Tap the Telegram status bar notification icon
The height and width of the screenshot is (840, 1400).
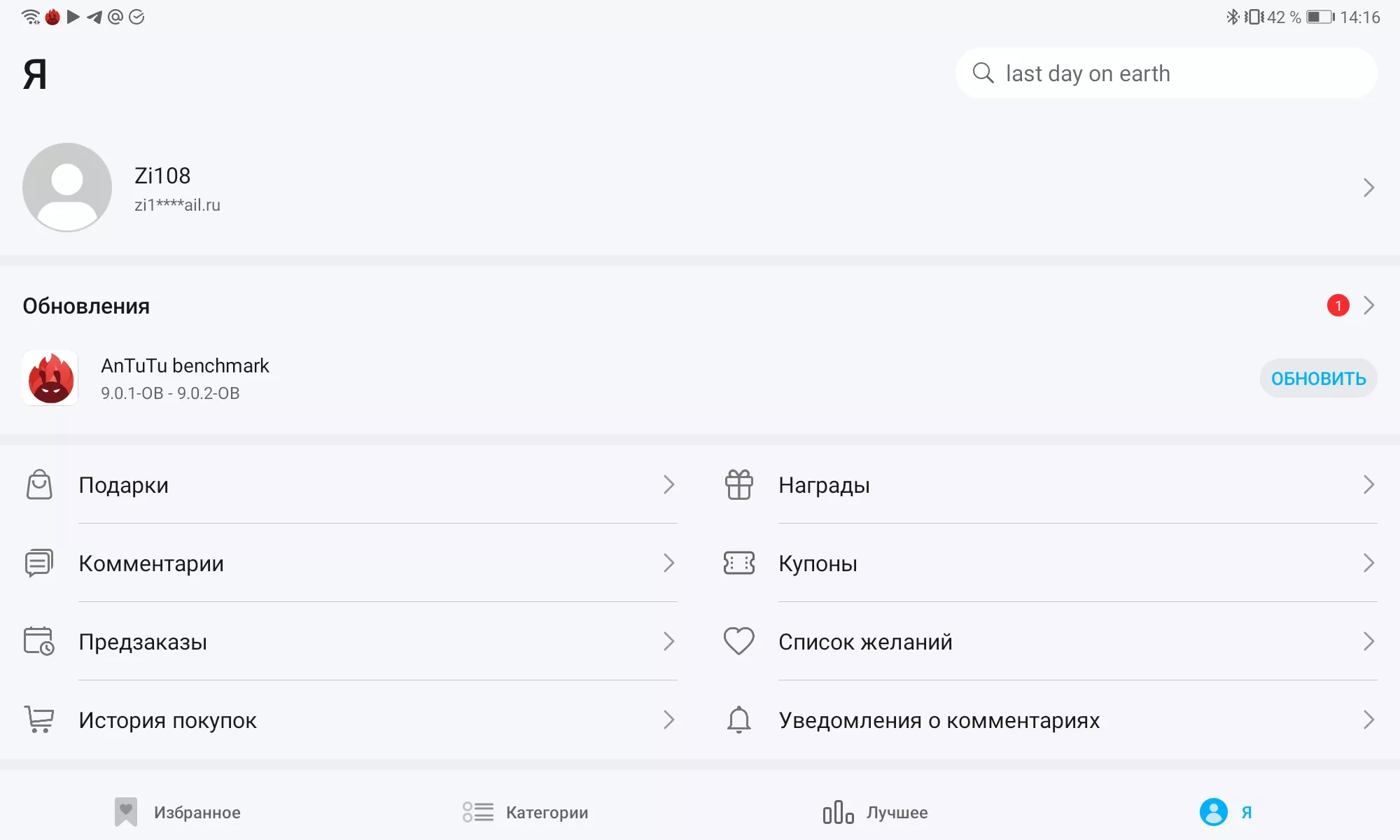[94, 17]
